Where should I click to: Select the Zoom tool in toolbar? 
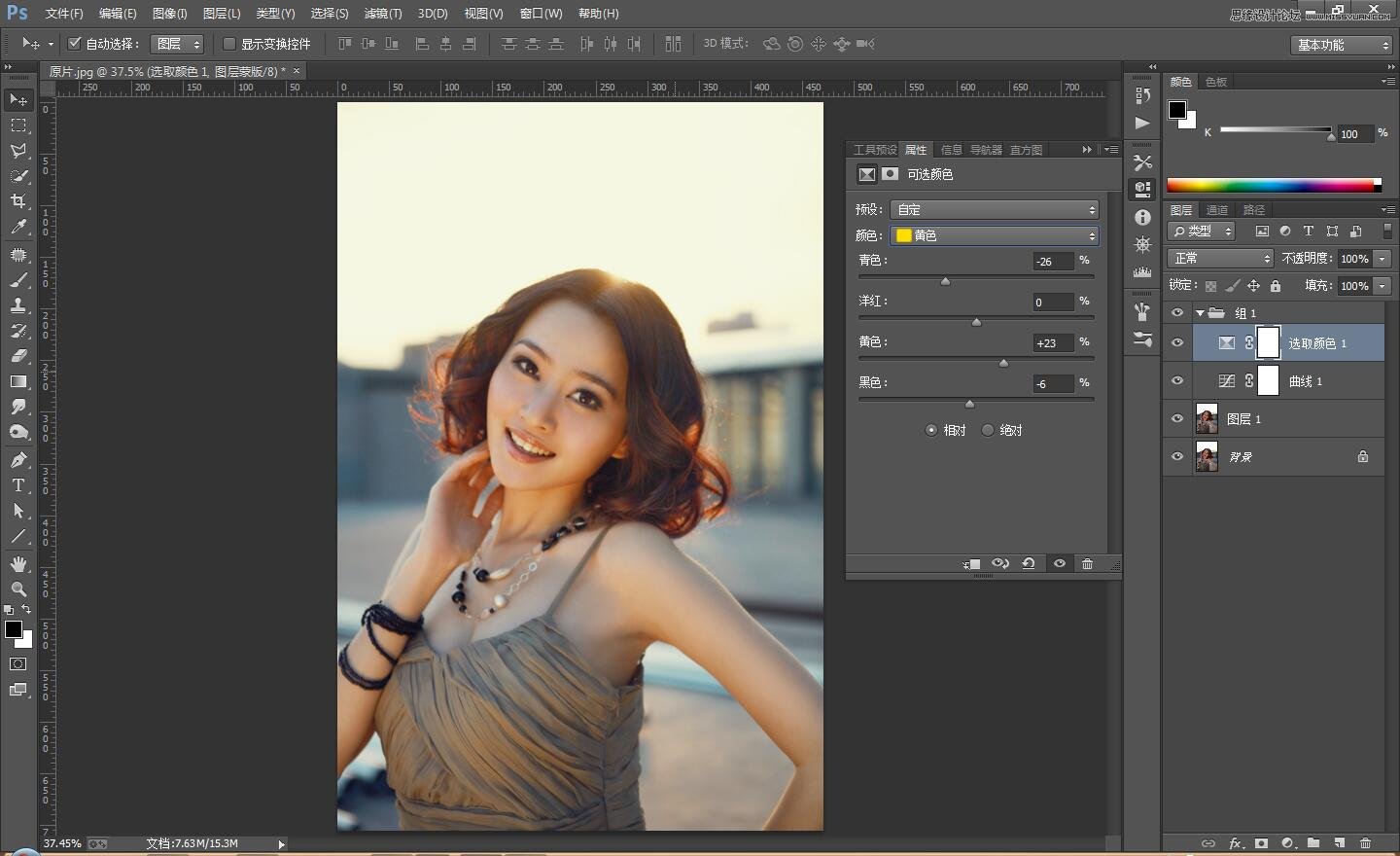[x=18, y=589]
